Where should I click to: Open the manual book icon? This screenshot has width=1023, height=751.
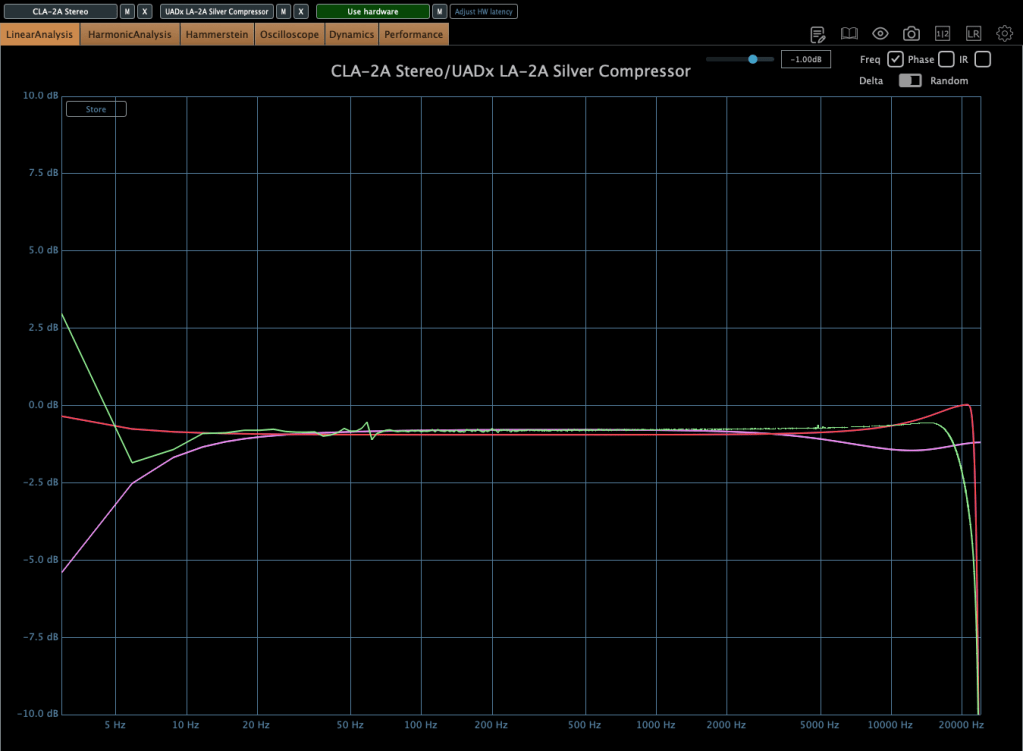[x=849, y=34]
